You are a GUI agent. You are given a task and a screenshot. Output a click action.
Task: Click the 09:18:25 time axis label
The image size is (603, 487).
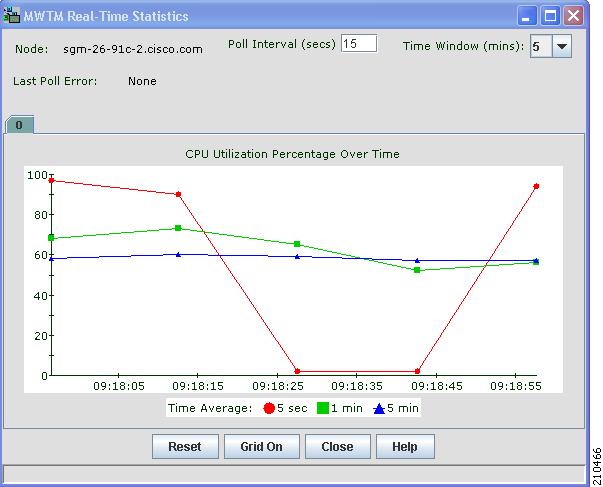[x=278, y=386]
